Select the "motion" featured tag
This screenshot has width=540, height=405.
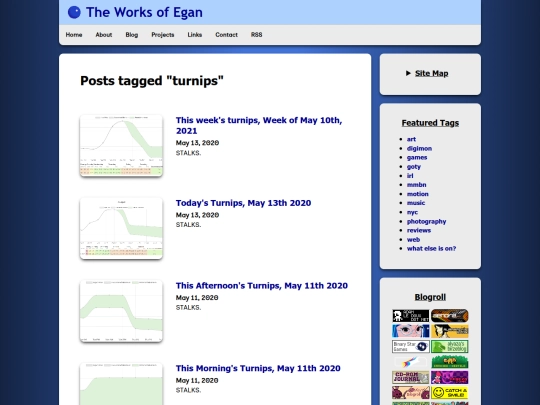[x=417, y=194]
